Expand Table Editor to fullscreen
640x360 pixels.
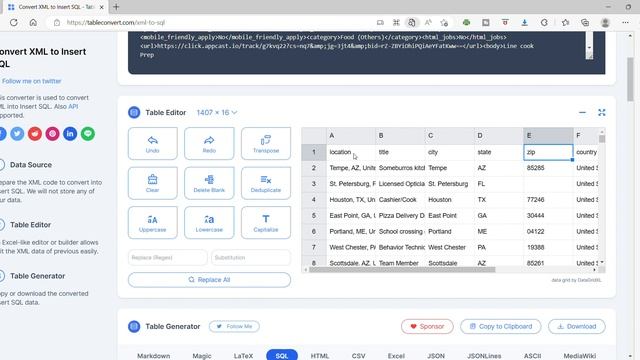pyautogui.click(x=602, y=112)
